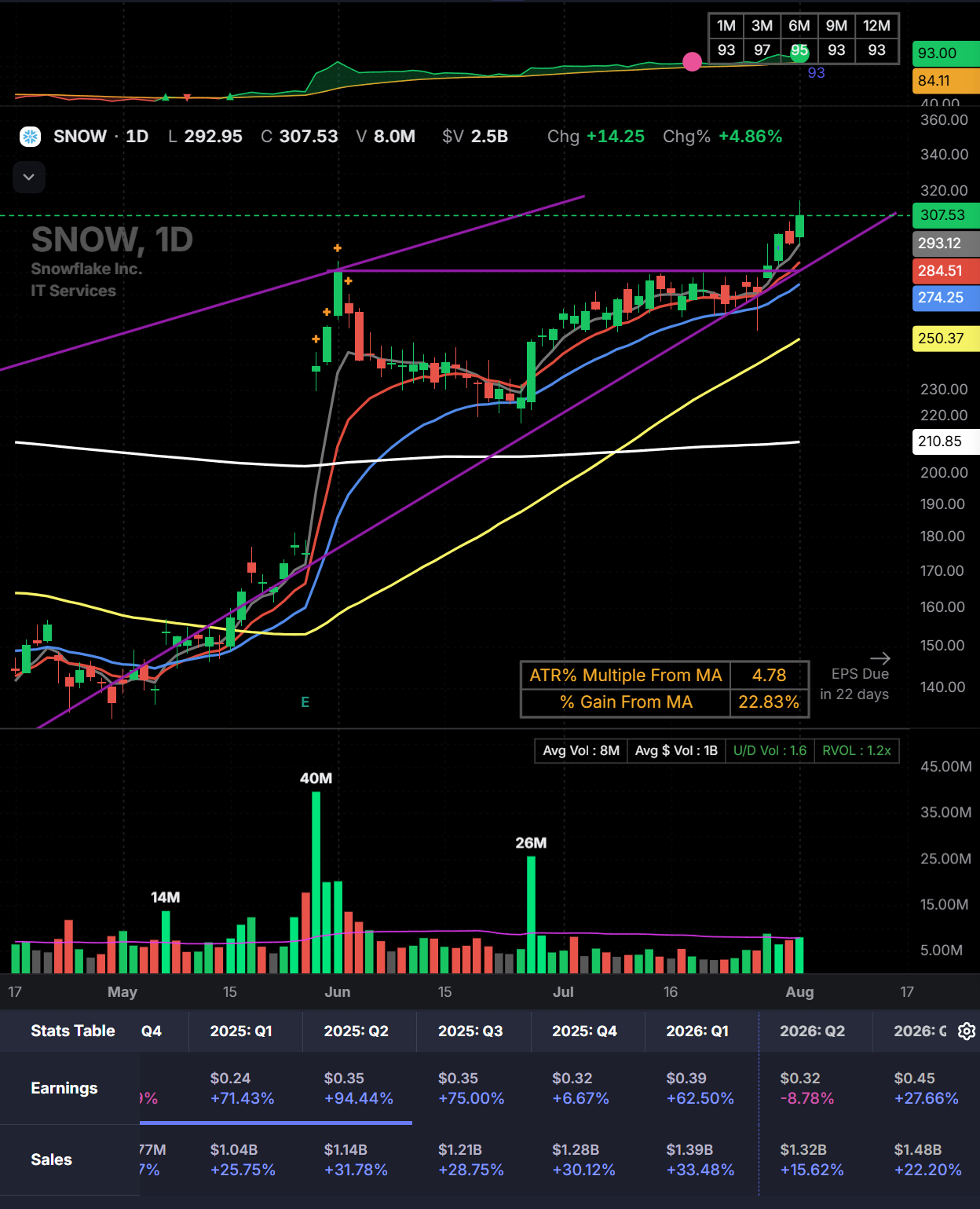The width and height of the screenshot is (980, 1209).
Task: Collapse the indicator legend chevron button
Action: click(29, 178)
